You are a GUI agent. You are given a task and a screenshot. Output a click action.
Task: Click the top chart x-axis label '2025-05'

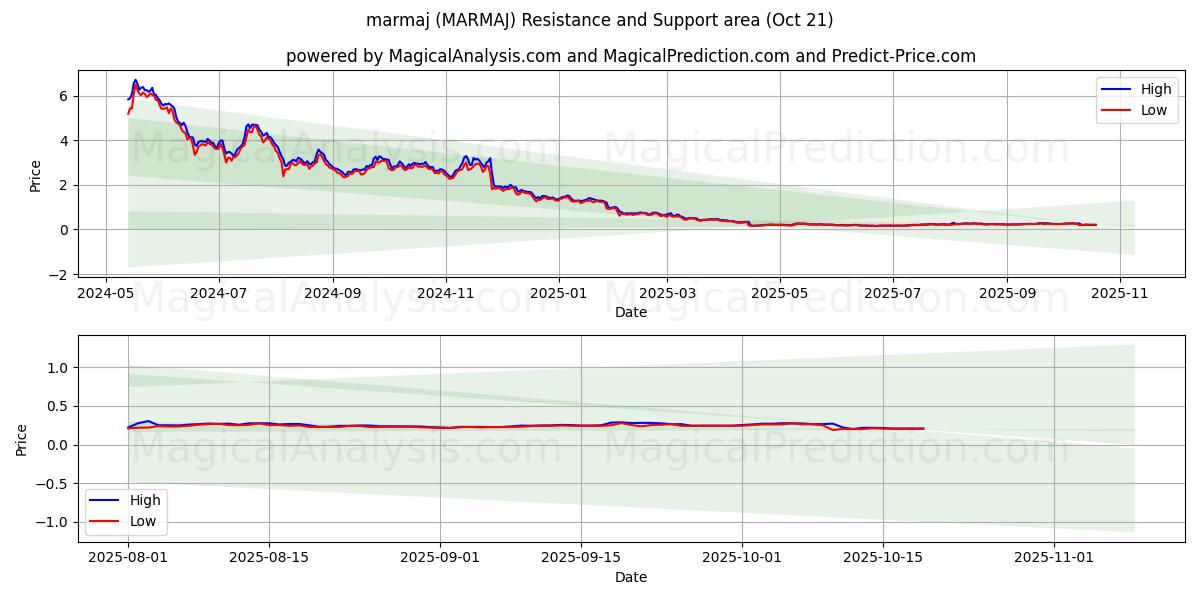[x=780, y=294]
